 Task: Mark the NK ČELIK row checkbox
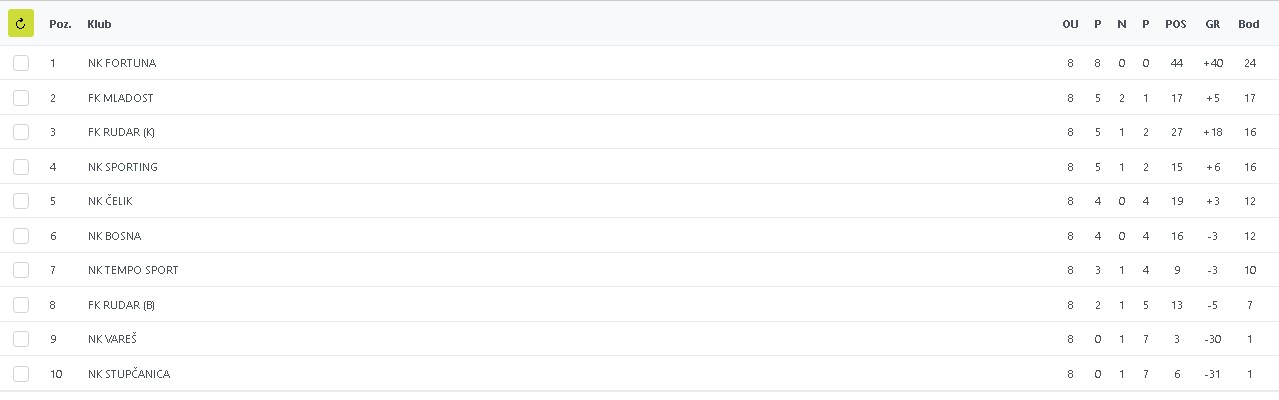[x=21, y=201]
